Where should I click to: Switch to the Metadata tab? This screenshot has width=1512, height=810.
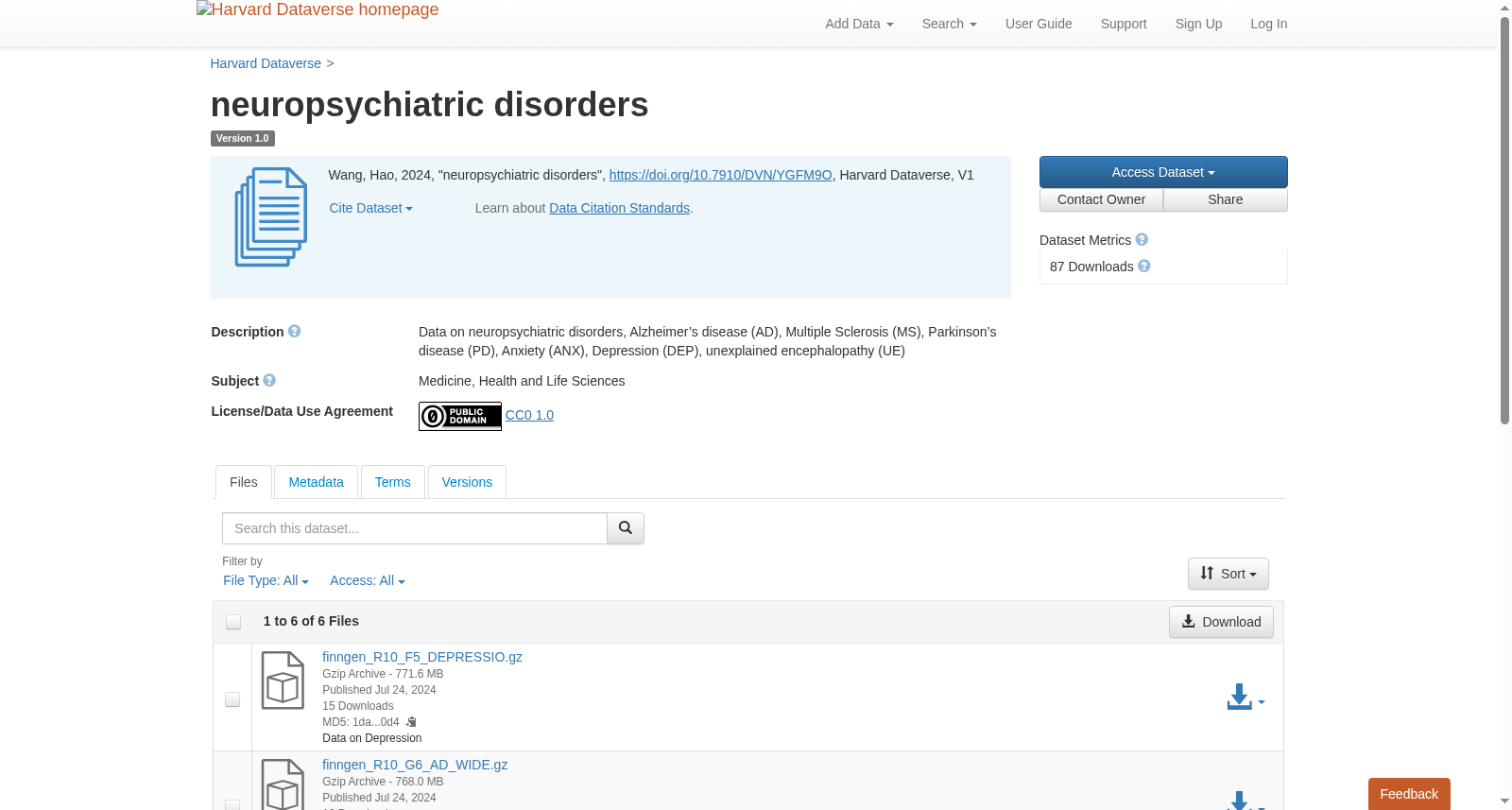pyautogui.click(x=316, y=482)
